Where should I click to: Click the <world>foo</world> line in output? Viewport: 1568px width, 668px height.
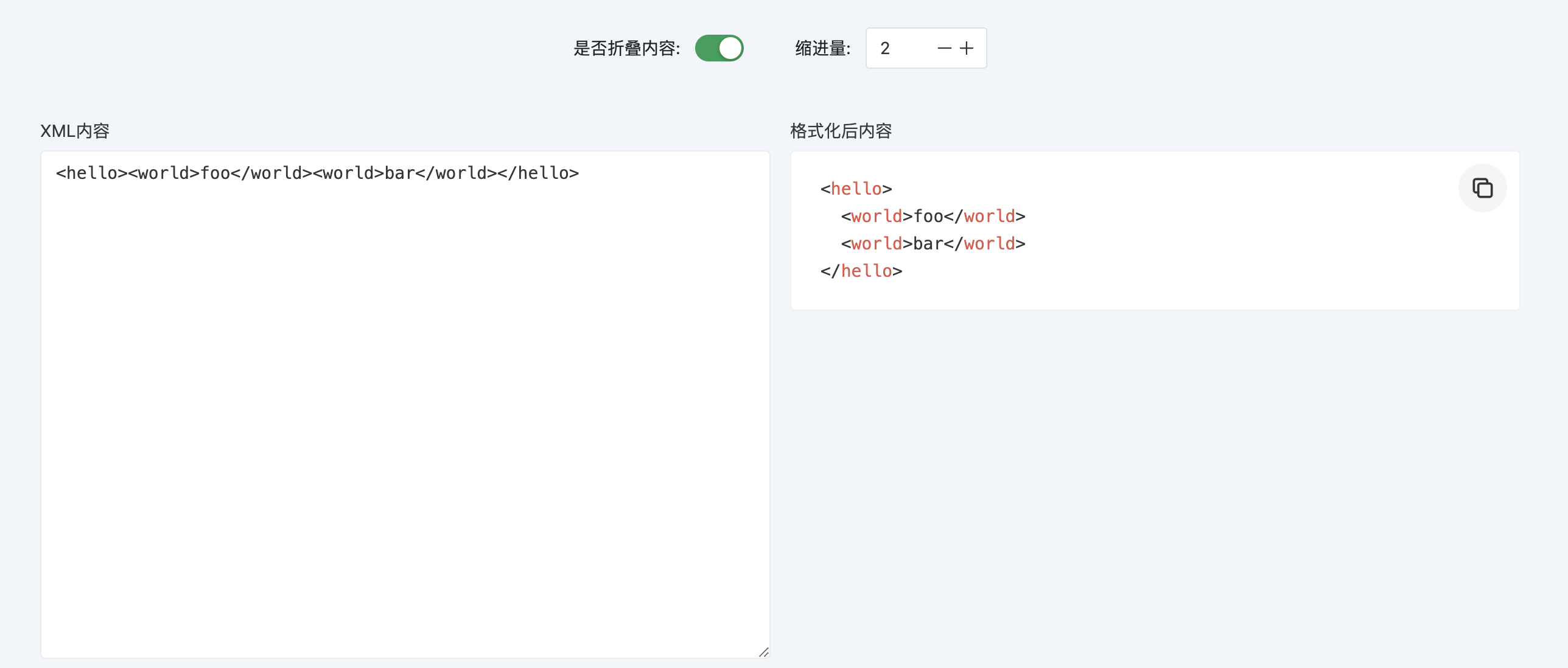click(933, 216)
